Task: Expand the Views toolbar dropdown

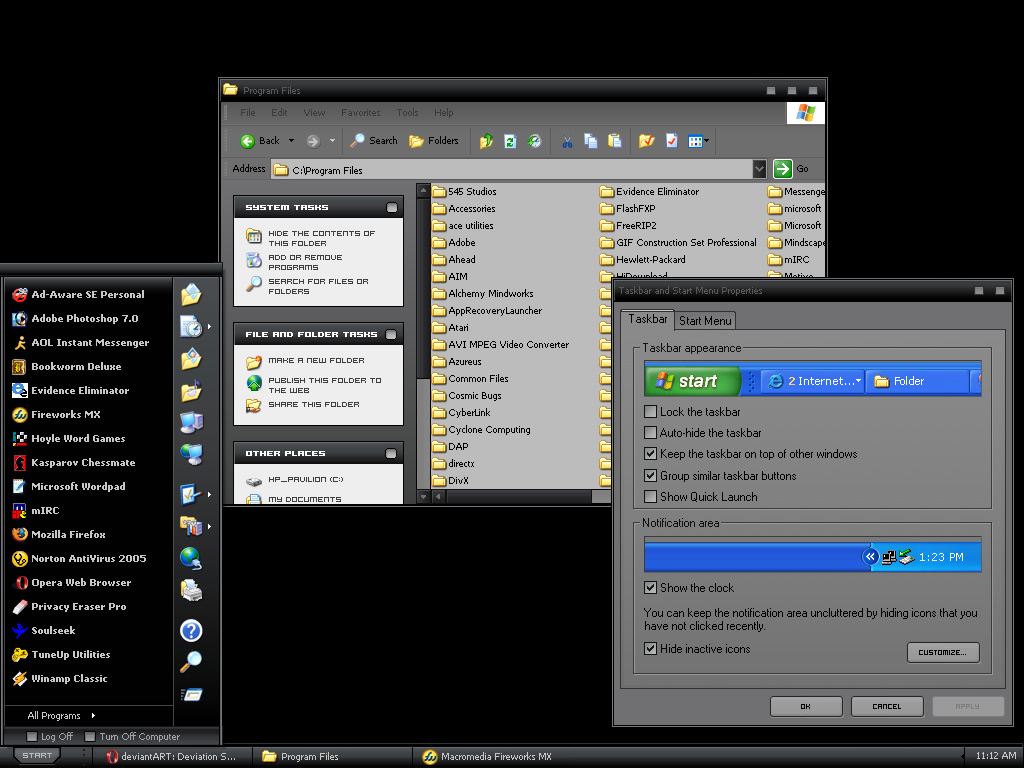Action: 707,141
